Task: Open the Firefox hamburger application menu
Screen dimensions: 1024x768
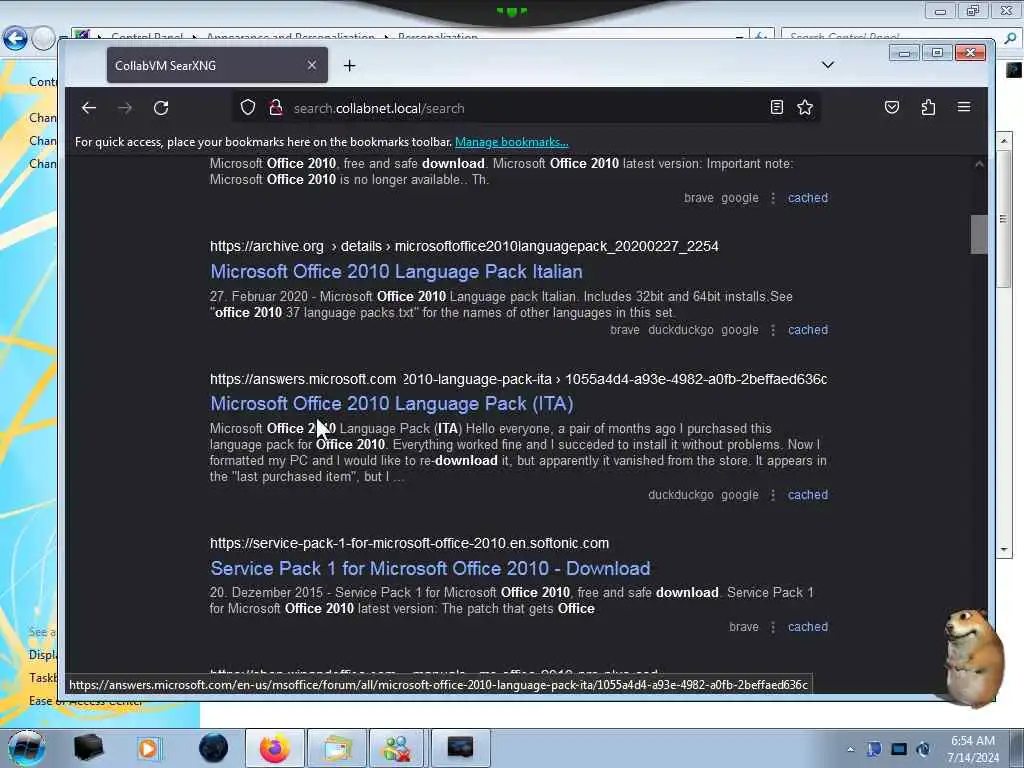Action: 964,107
